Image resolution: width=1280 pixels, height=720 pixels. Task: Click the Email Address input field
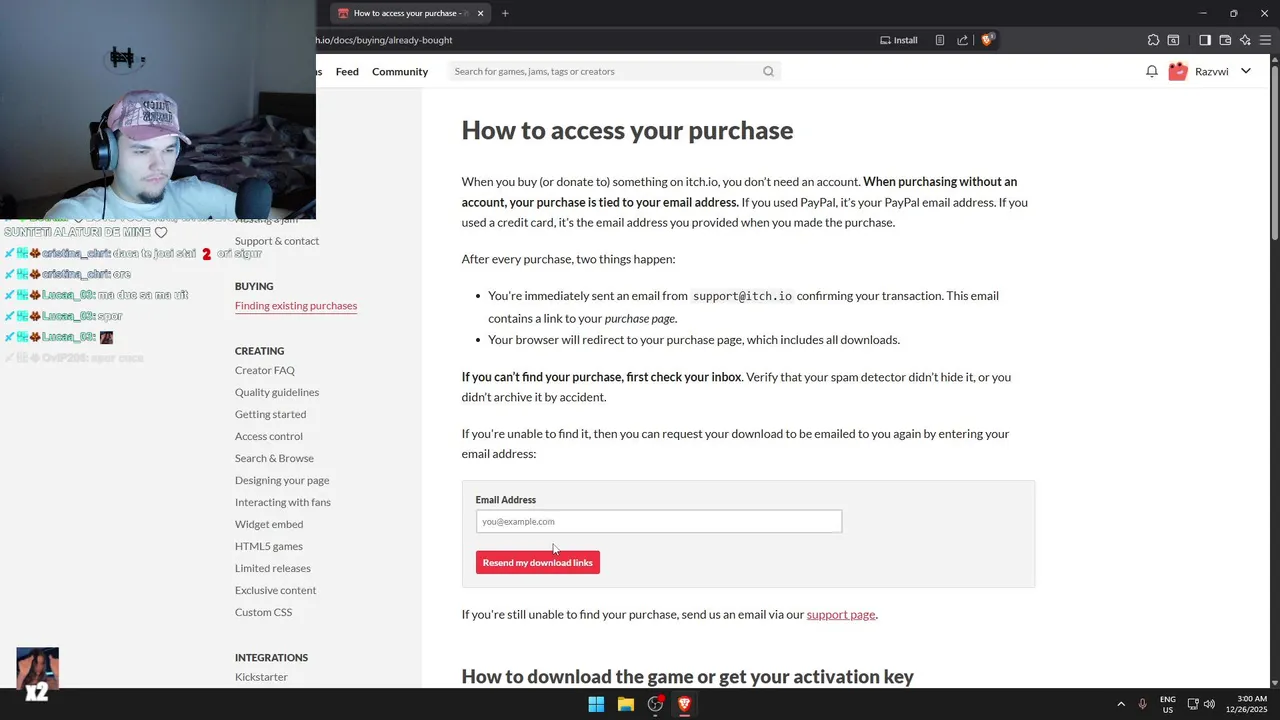tap(659, 521)
